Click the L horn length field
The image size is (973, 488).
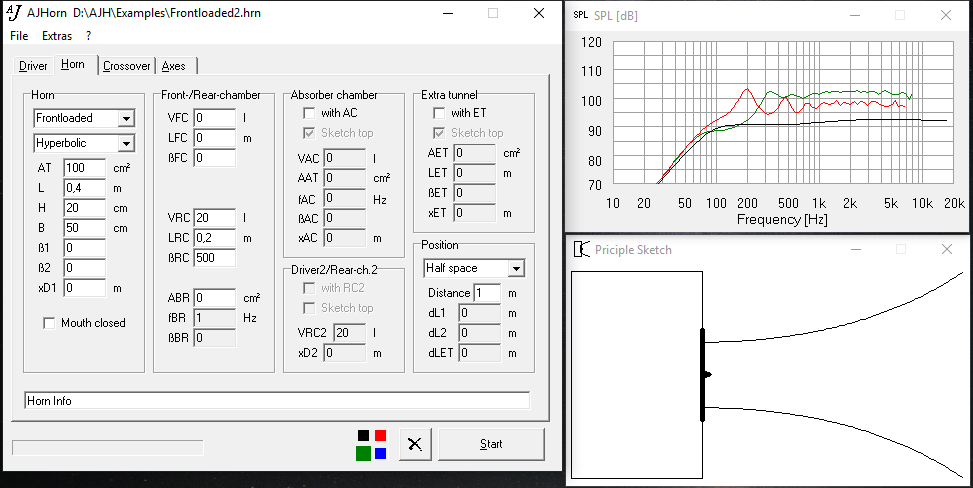tap(84, 188)
